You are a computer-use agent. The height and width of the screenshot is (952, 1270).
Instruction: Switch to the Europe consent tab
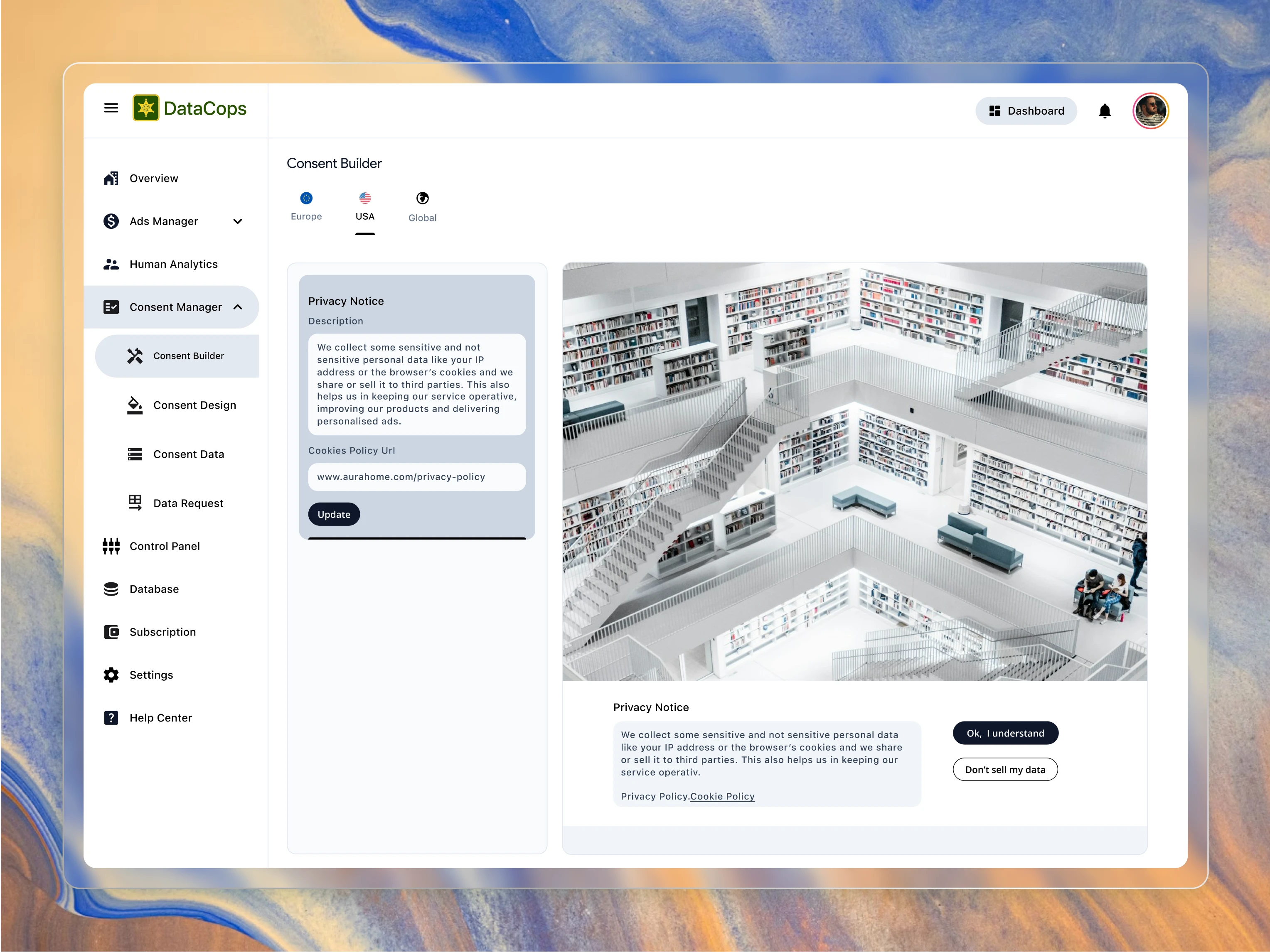[x=306, y=206]
